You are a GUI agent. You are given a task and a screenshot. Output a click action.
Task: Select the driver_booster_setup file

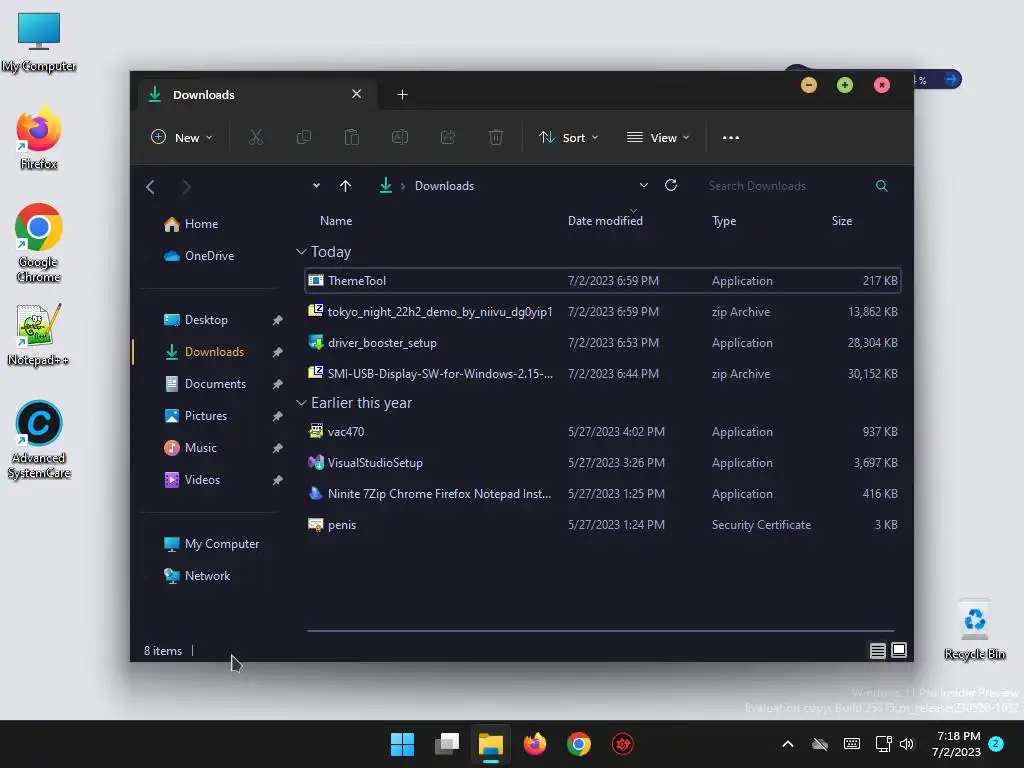(603, 343)
